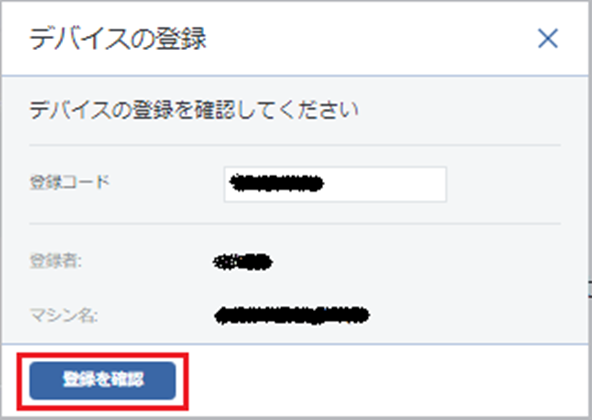Click the デバイスの登録を確認してください heading
Viewport: 592px width, 420px height.
click(x=194, y=111)
